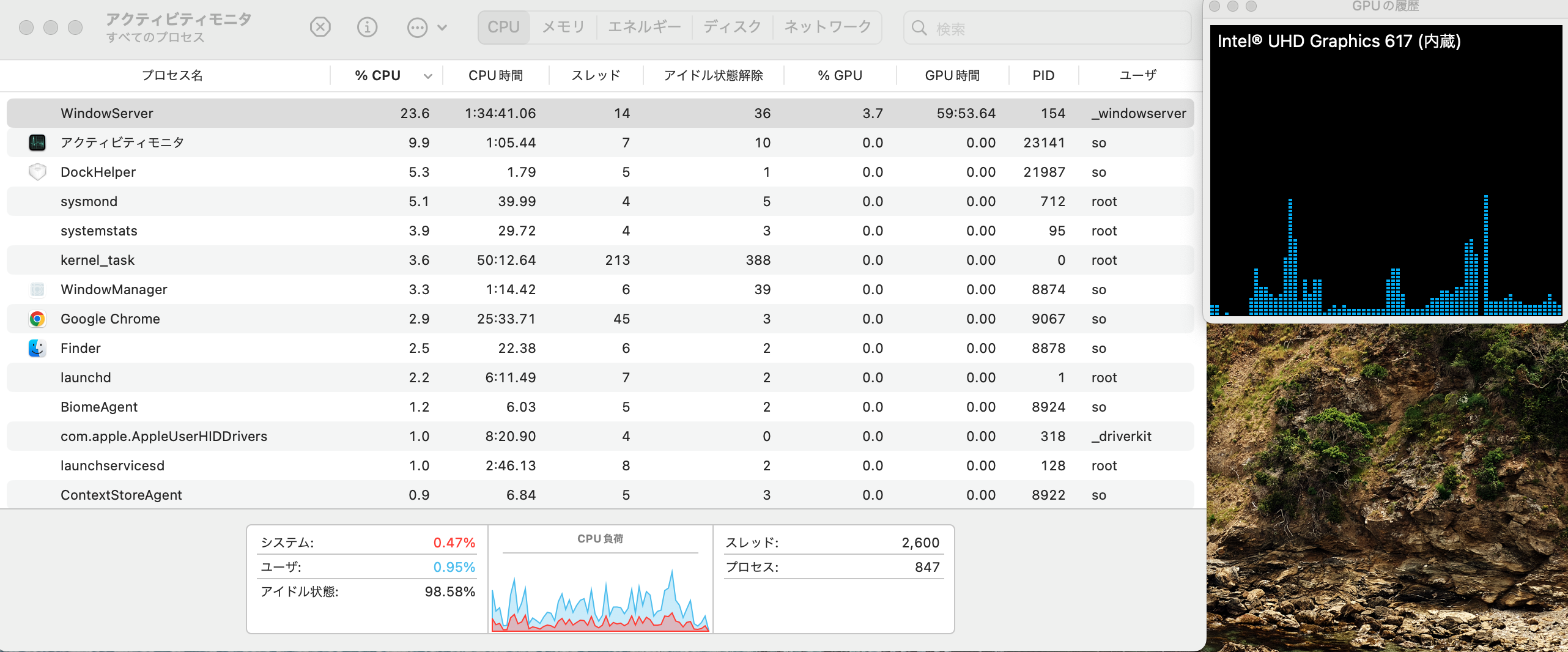Click the WindowManager process icon
This screenshot has height=652, width=1568.
click(37, 289)
